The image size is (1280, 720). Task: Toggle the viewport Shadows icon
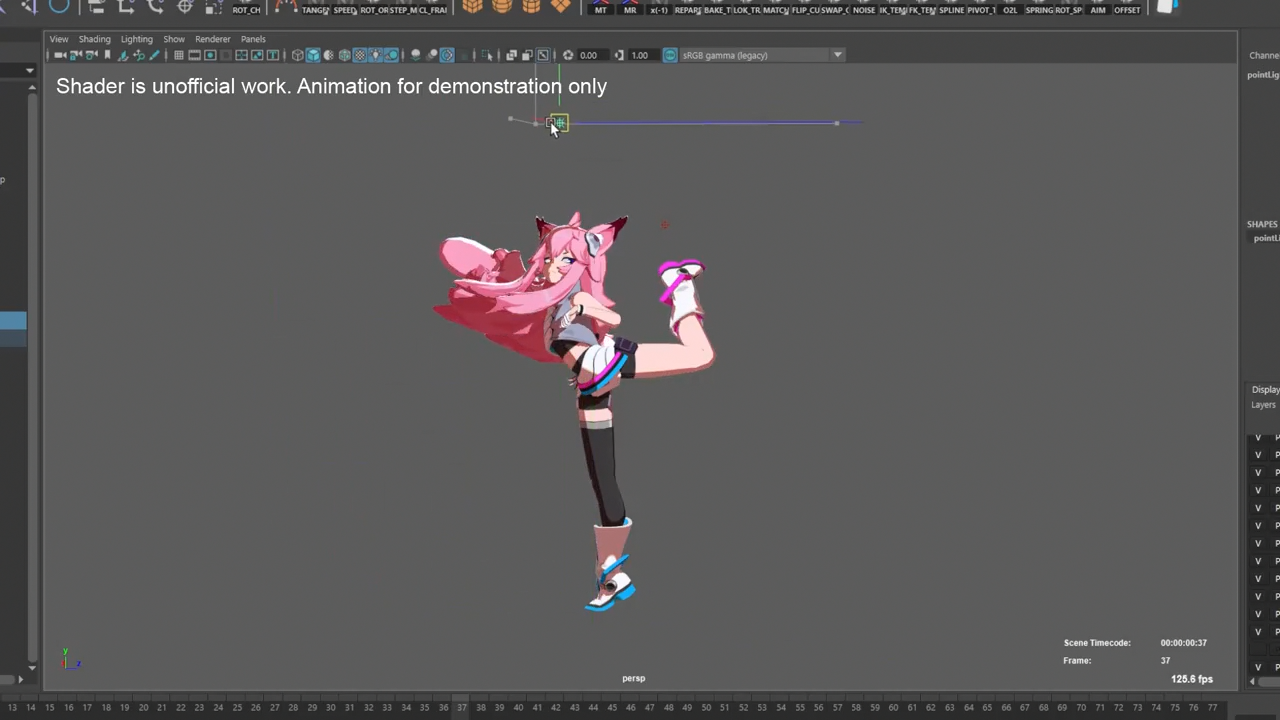(x=391, y=55)
